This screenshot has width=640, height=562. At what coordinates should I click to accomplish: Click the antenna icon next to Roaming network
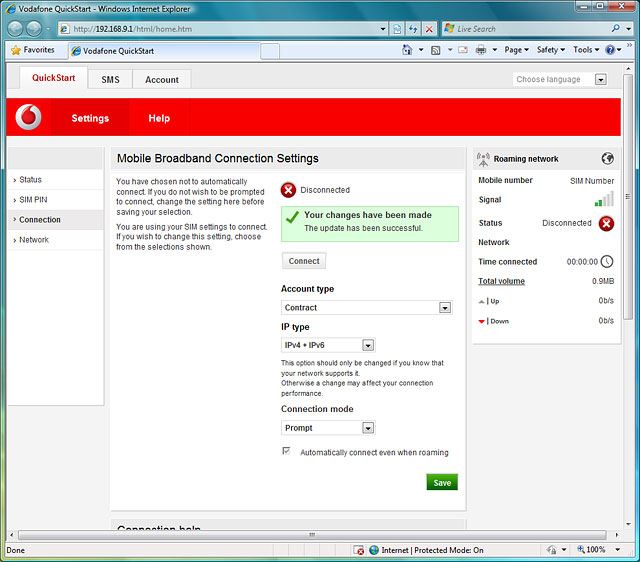pyautogui.click(x=484, y=158)
